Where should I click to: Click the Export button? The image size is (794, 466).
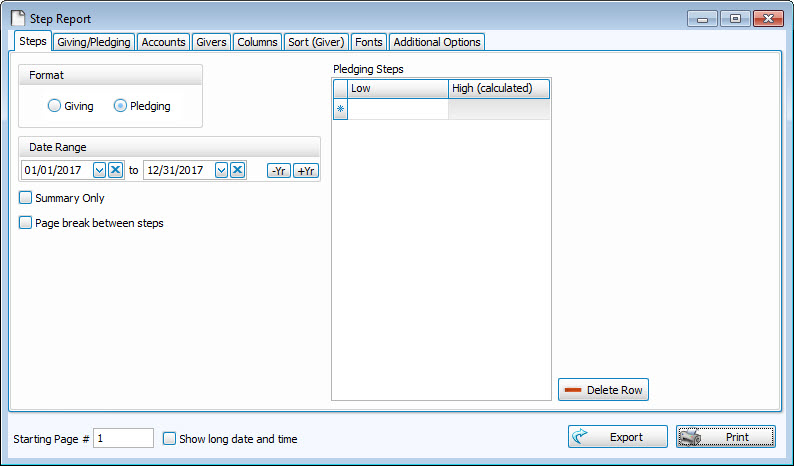618,437
